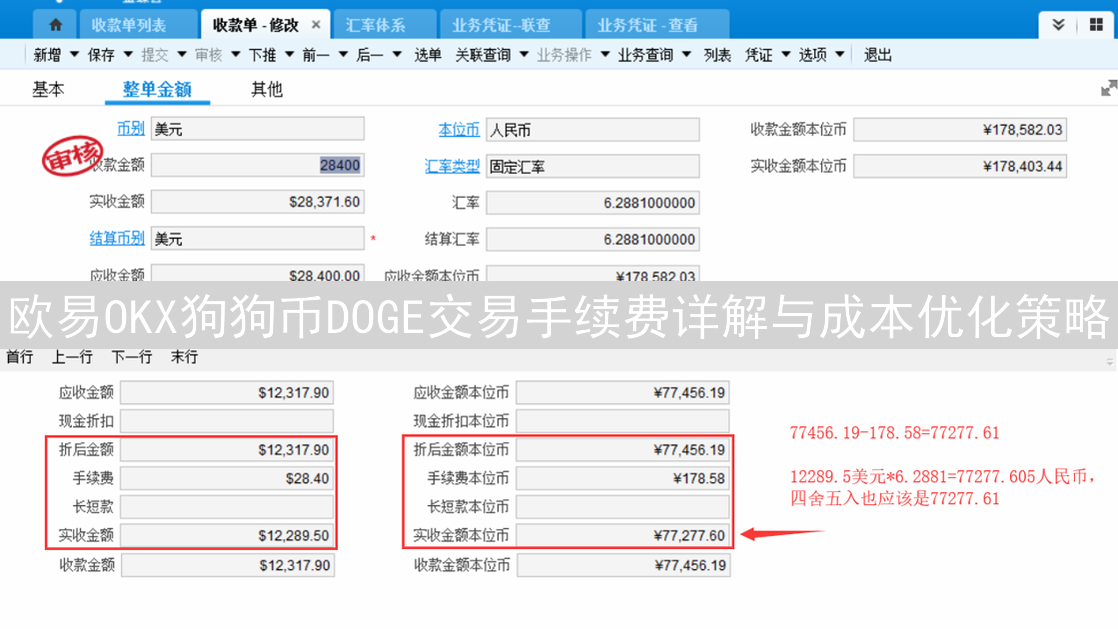Viewport: 1118px width, 629px height.
Task: Click the 本位币 field showing 人民币
Action: click(593, 130)
